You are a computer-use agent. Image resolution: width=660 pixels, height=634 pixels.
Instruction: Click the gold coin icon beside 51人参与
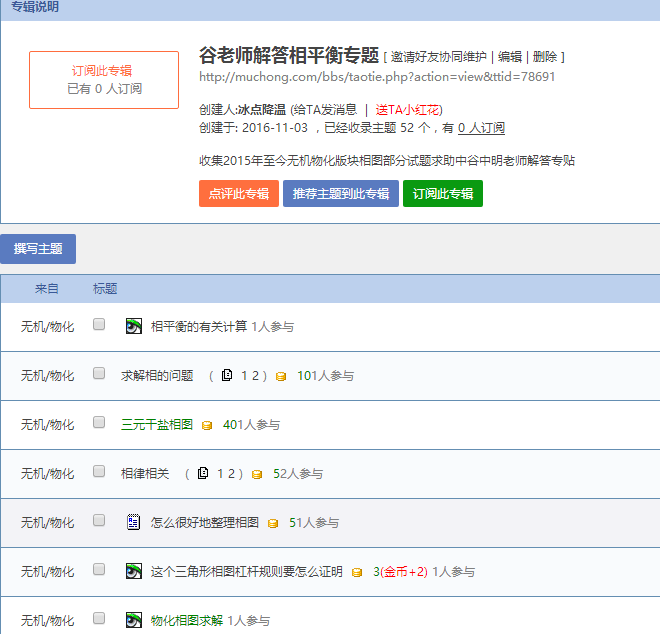click(x=273, y=523)
